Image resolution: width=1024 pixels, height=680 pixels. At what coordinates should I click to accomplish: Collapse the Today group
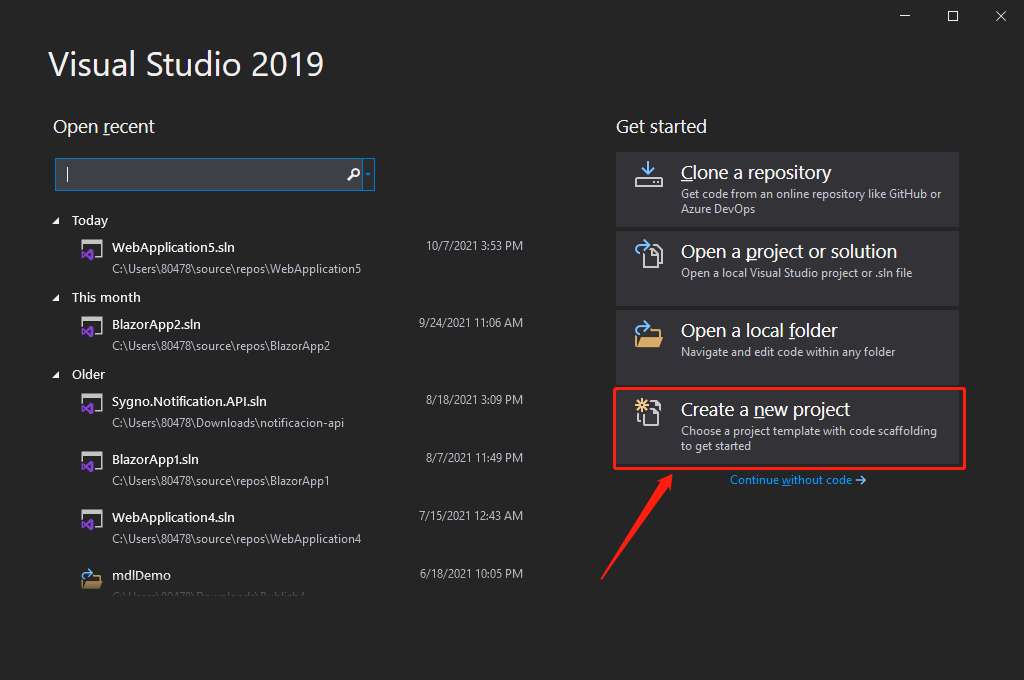pyautogui.click(x=58, y=221)
